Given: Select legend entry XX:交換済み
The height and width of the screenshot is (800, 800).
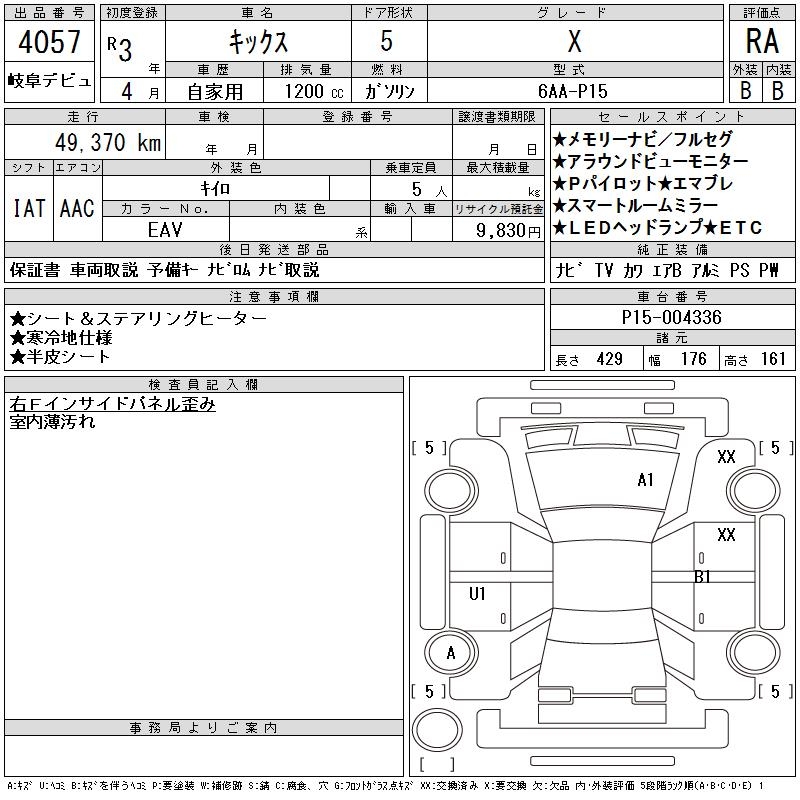Looking at the screenshot, I should (x=450, y=786).
